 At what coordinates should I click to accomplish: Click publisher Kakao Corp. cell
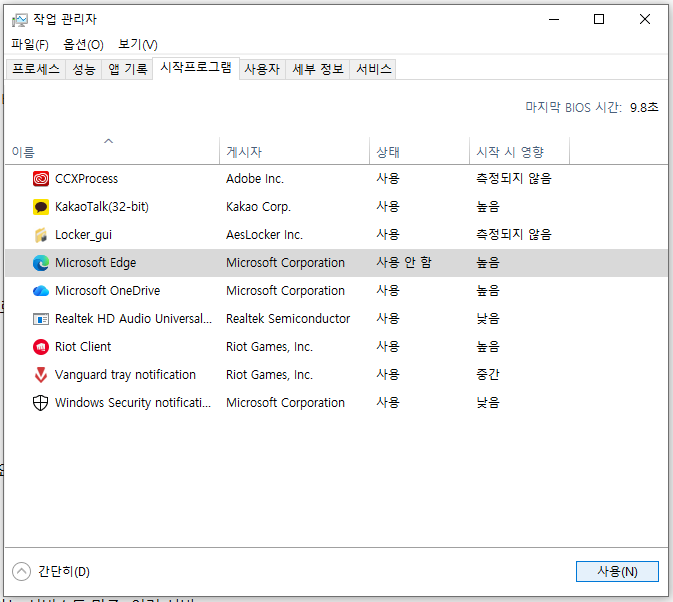[x=258, y=207]
